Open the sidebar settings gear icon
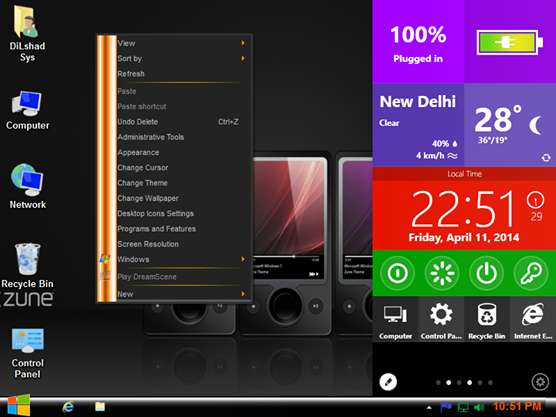556x417 pixels. click(x=540, y=382)
